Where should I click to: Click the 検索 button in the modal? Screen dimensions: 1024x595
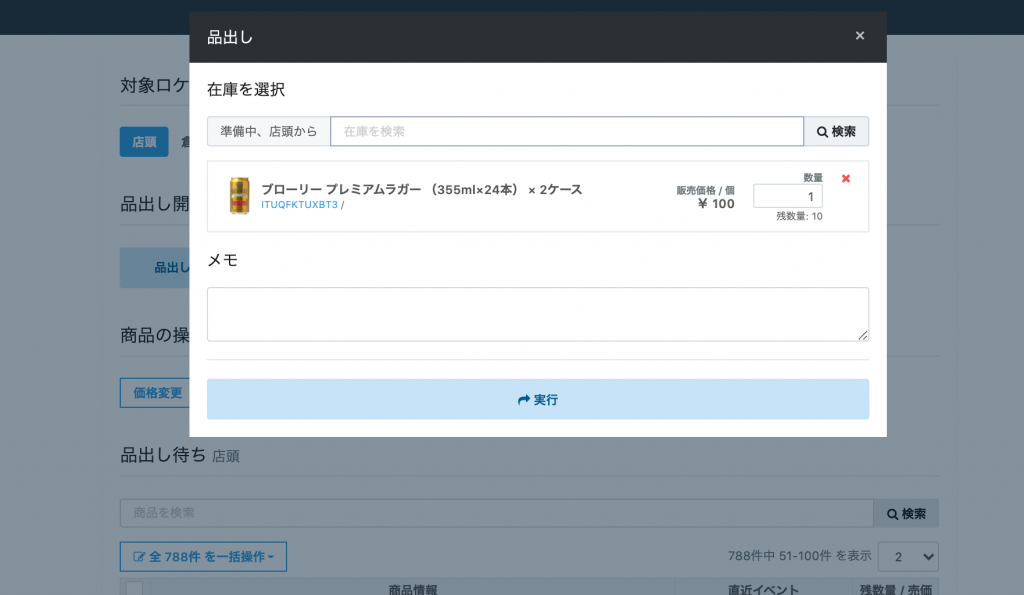(x=836, y=131)
